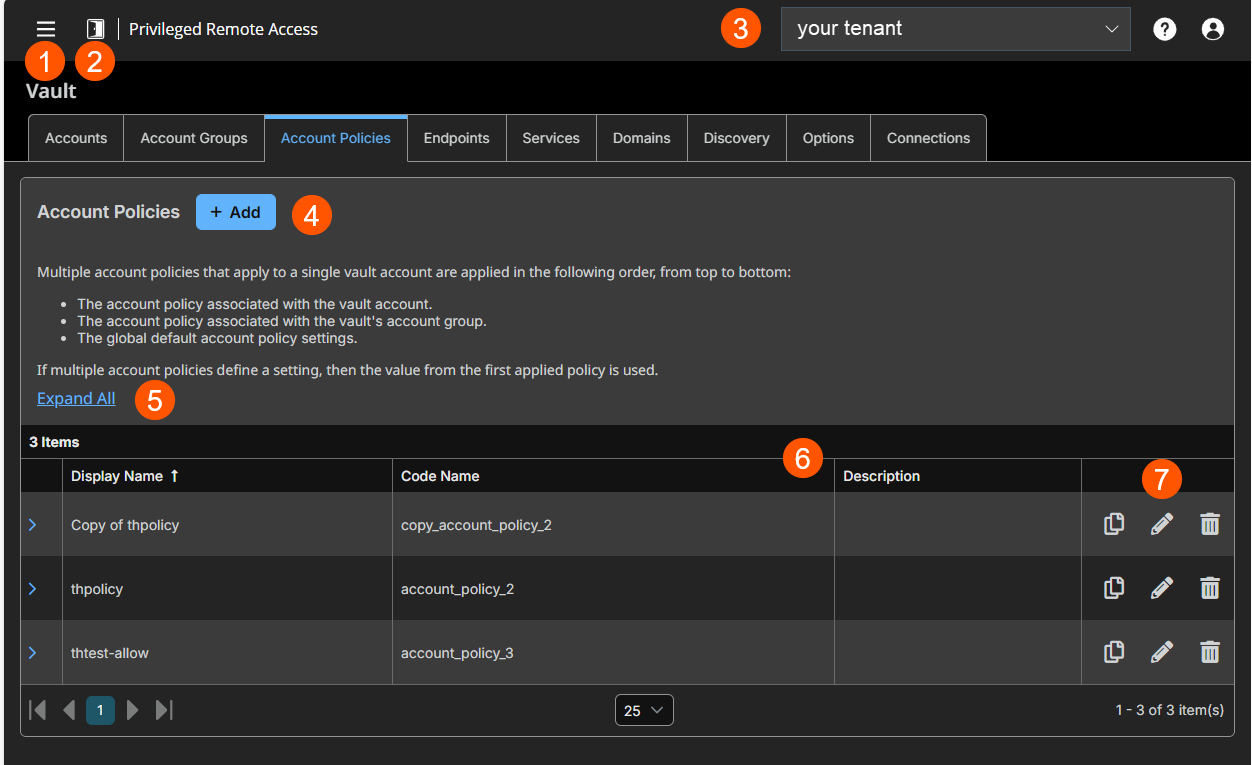Open the help question mark icon
The width and height of the screenshot is (1252, 765).
pos(1164,28)
